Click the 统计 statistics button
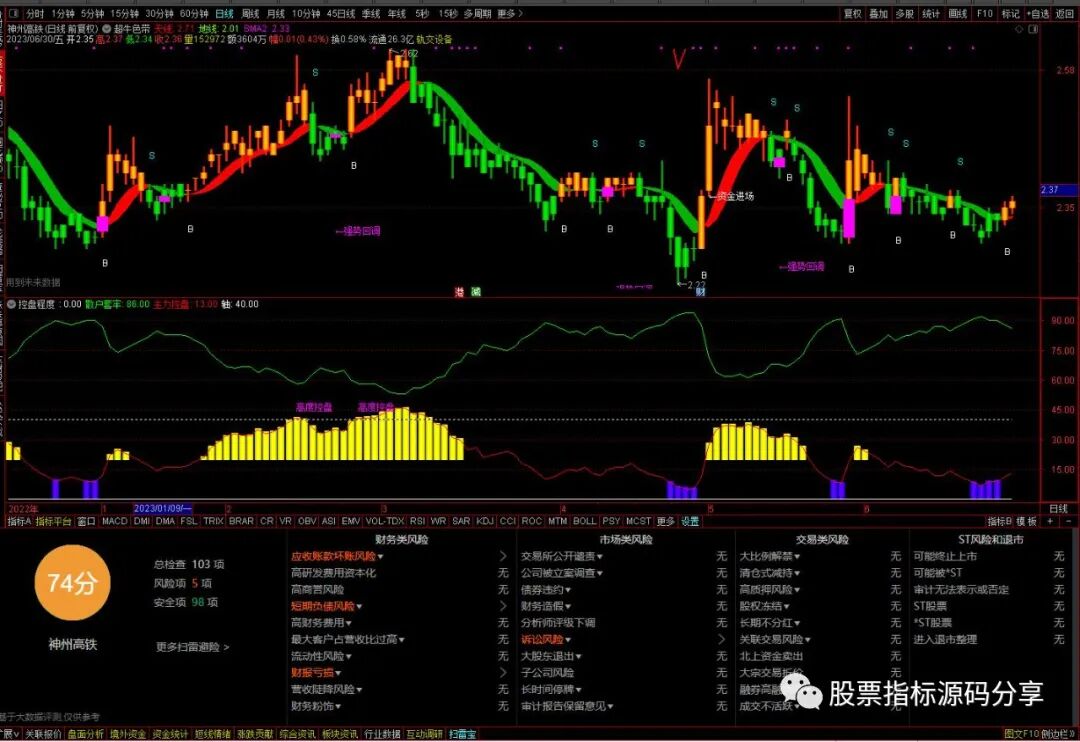The width and height of the screenshot is (1080, 742). pyautogui.click(x=931, y=13)
